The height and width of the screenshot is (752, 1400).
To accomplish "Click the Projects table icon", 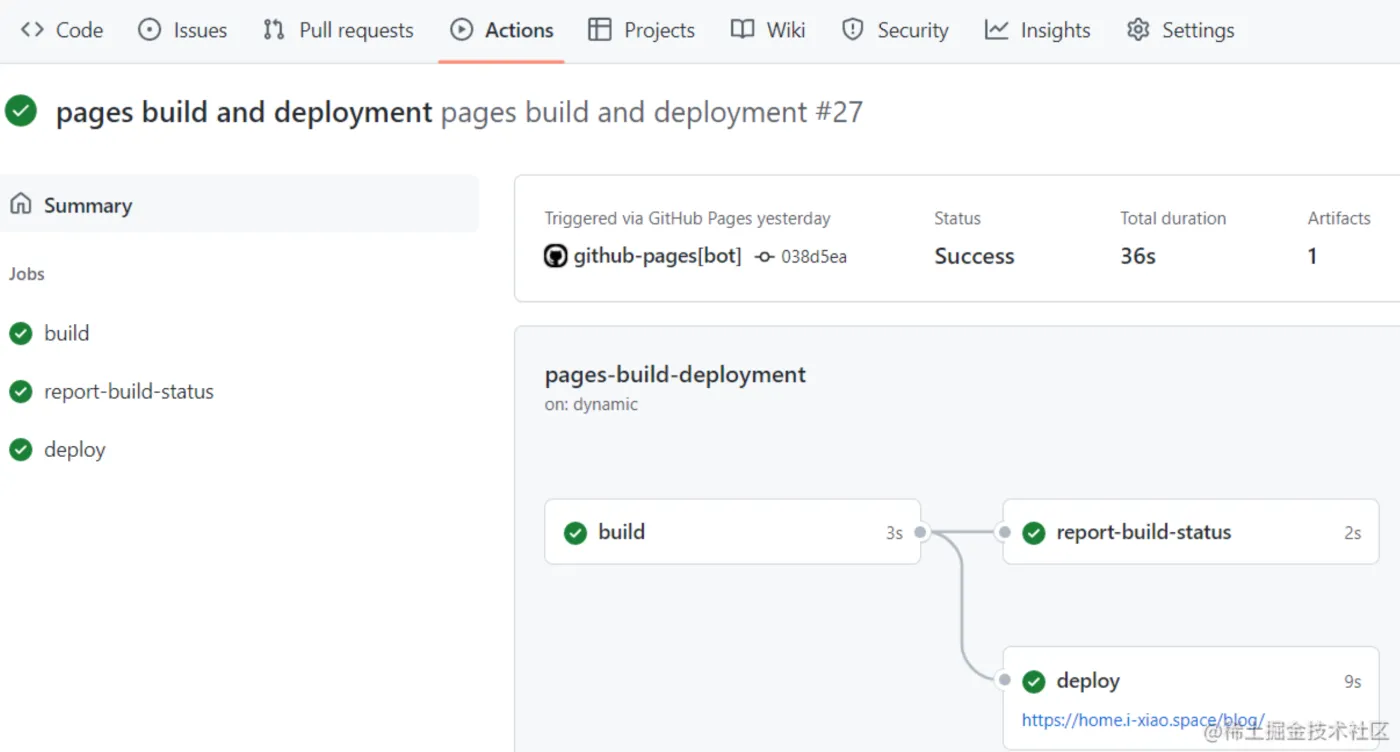I will coord(600,30).
